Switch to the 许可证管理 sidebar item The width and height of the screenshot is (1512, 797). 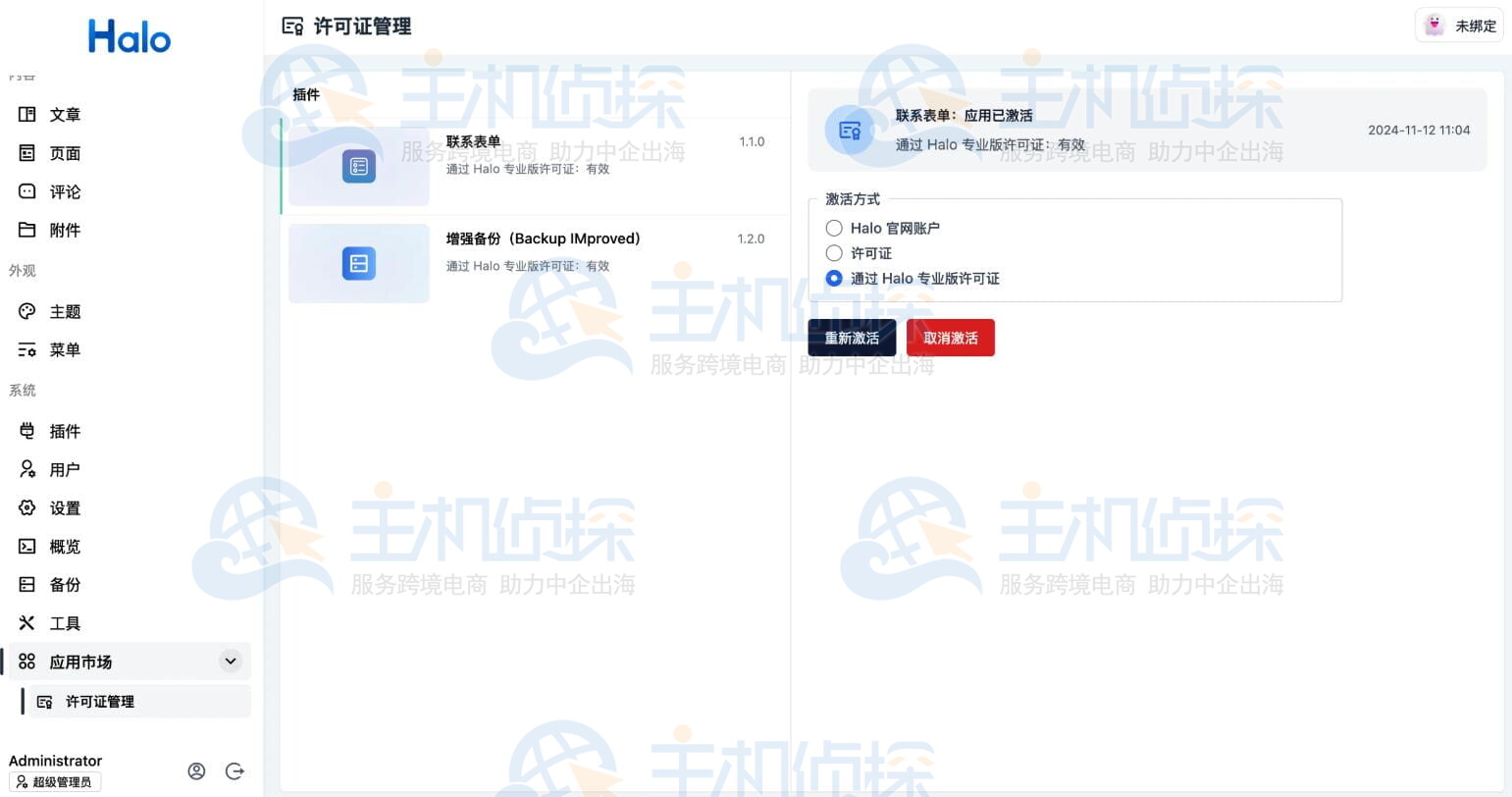pos(99,701)
